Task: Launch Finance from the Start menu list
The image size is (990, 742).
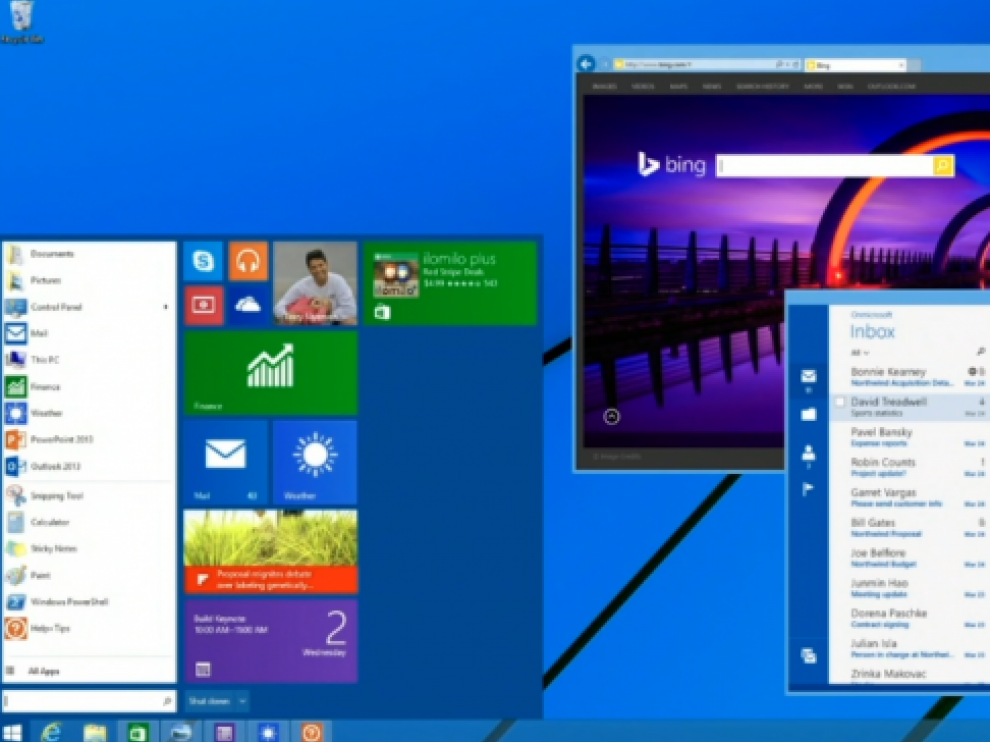Action: coord(88,386)
